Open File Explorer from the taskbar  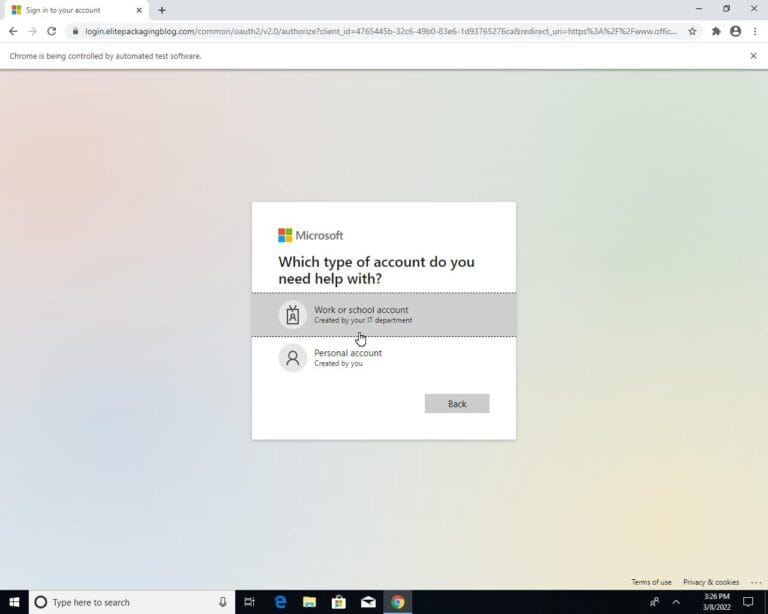pyautogui.click(x=309, y=602)
